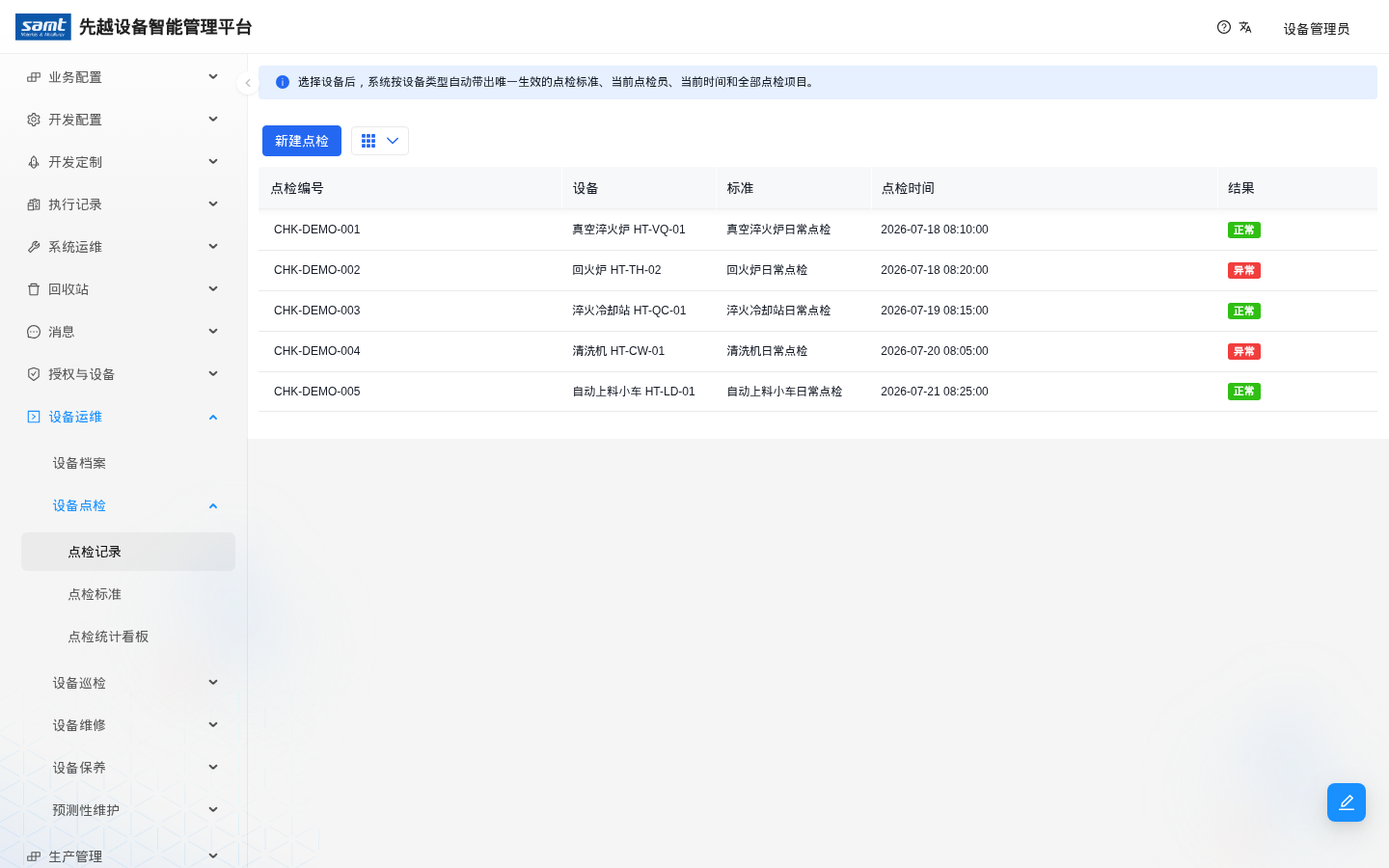Click the info icon in notice banner

pos(283,82)
